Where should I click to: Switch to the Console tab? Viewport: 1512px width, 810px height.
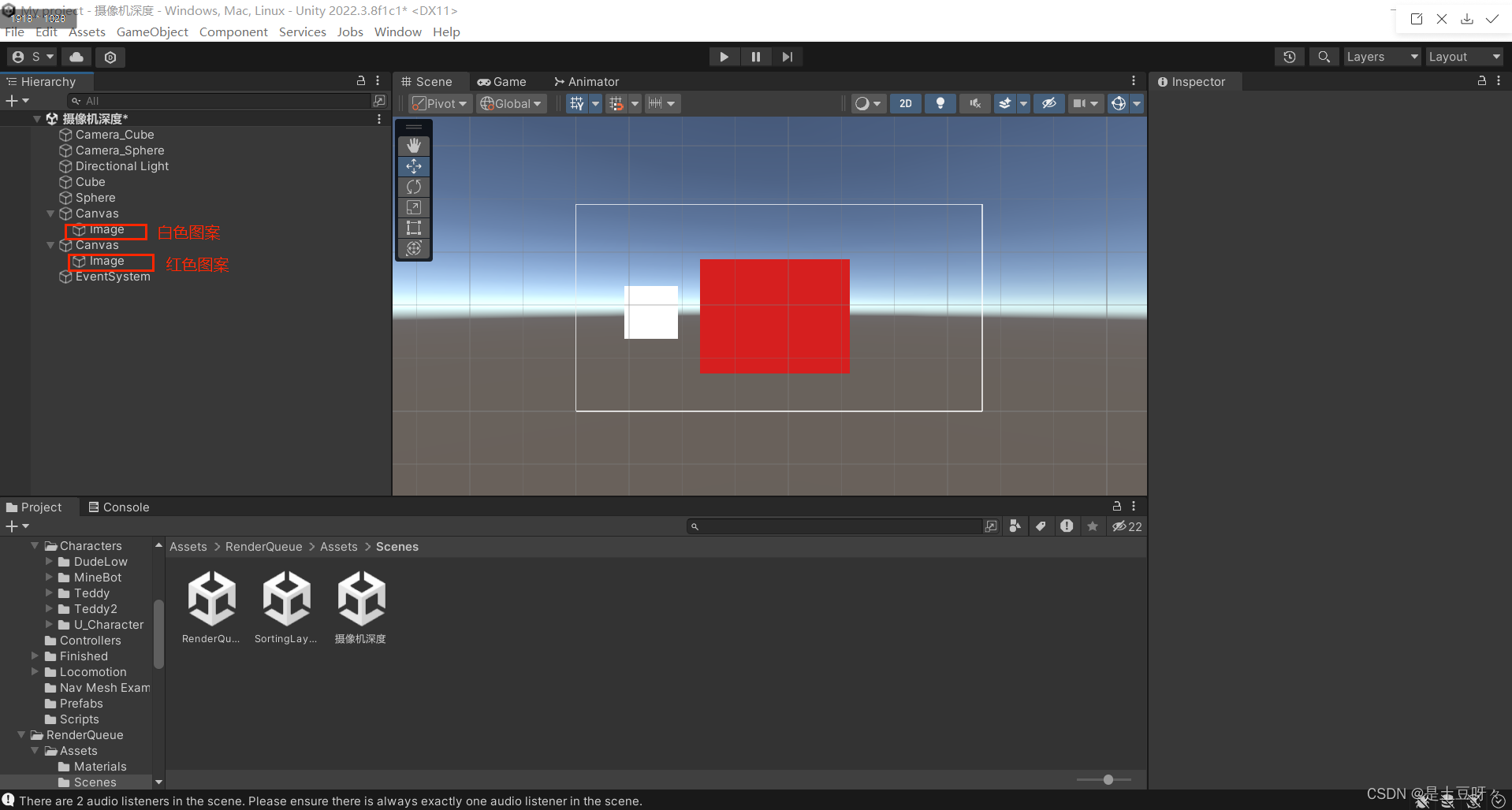pos(119,507)
